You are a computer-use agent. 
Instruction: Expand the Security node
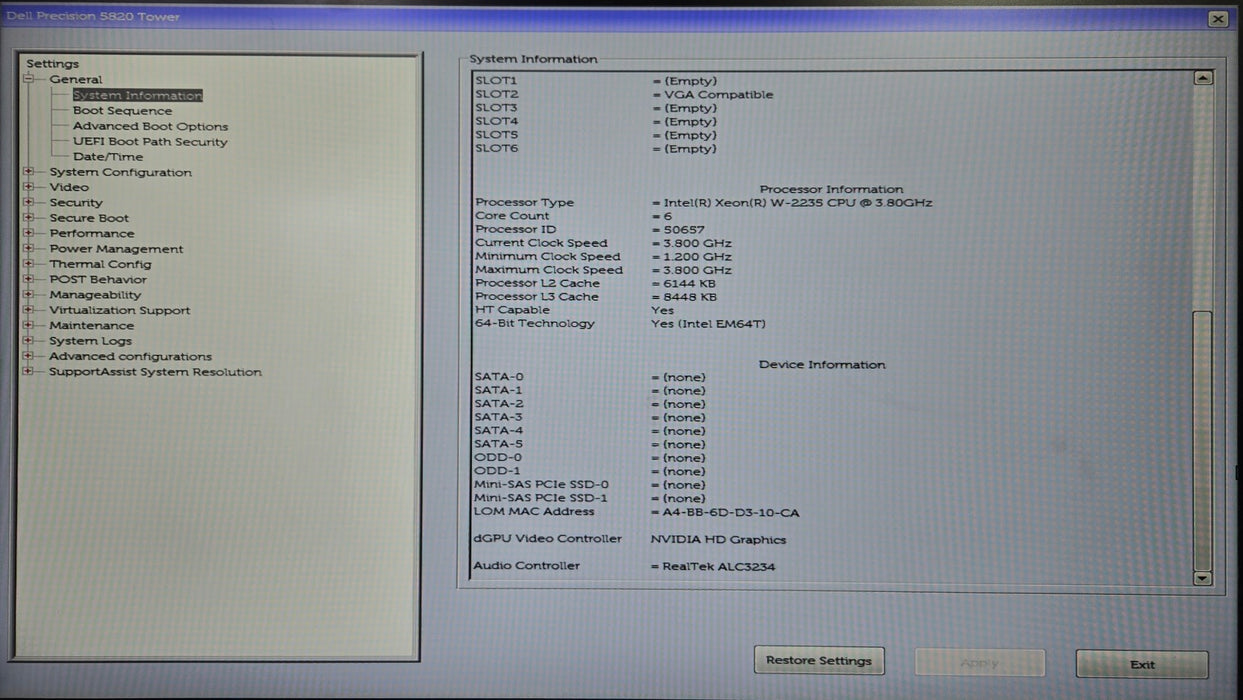pyautogui.click(x=29, y=203)
